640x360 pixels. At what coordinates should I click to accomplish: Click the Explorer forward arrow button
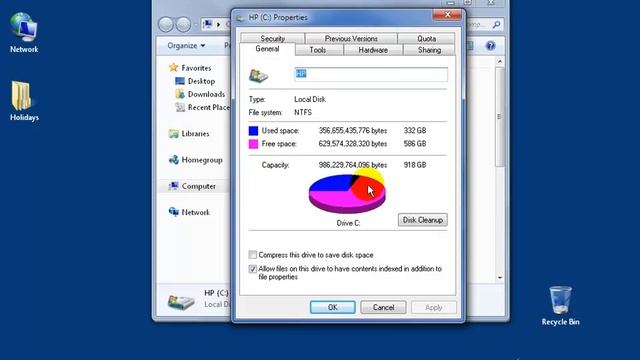pos(183,24)
